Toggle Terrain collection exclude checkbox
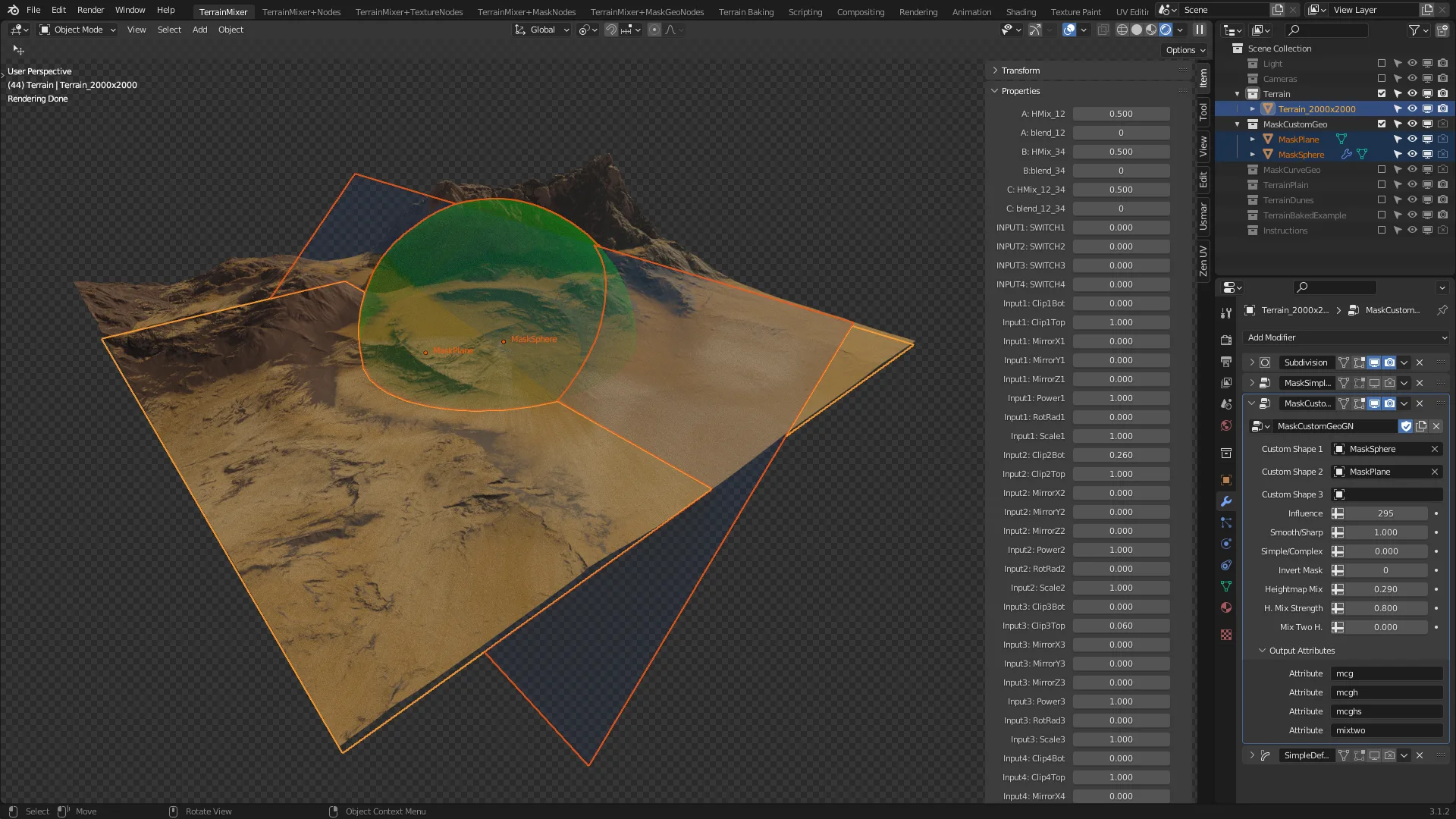Viewport: 1456px width, 819px height. coord(1382,94)
